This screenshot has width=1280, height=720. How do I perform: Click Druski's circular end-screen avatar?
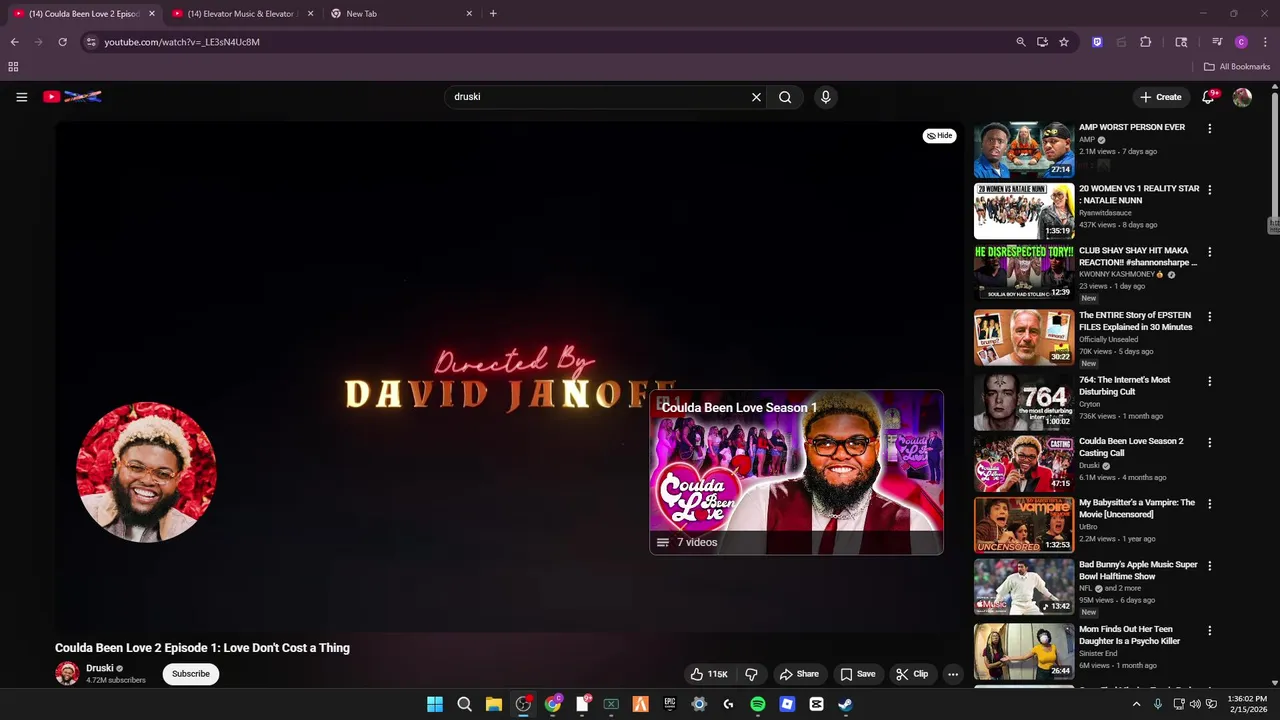pyautogui.click(x=146, y=472)
